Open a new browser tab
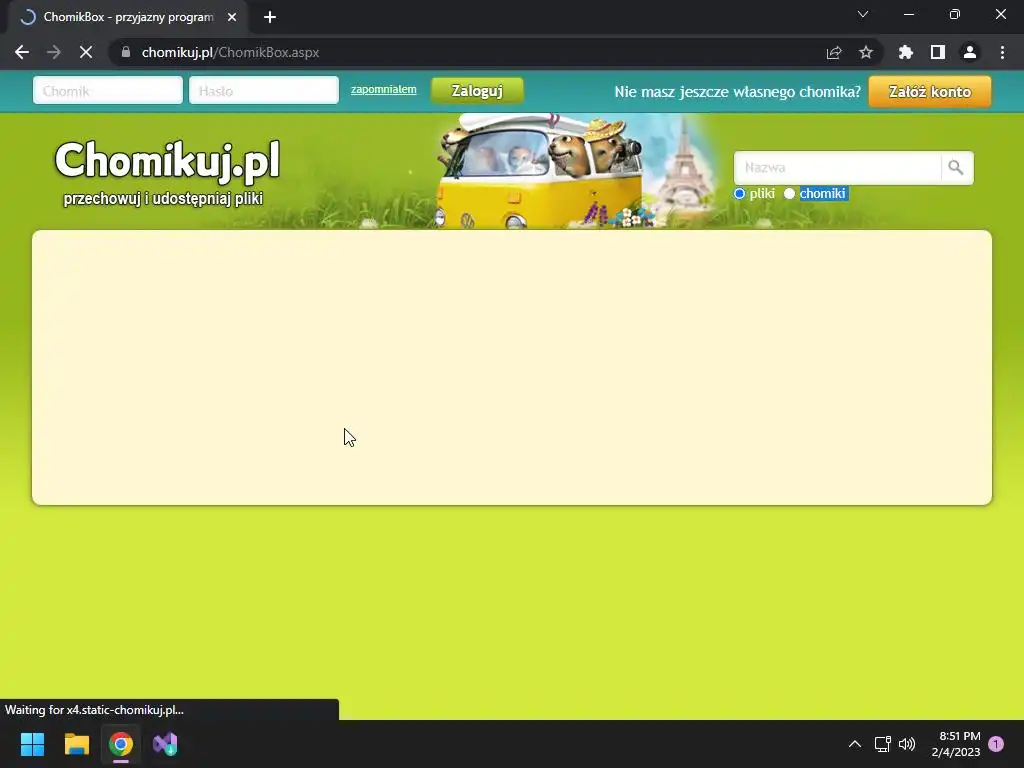This screenshot has height=768, width=1024. 270,18
